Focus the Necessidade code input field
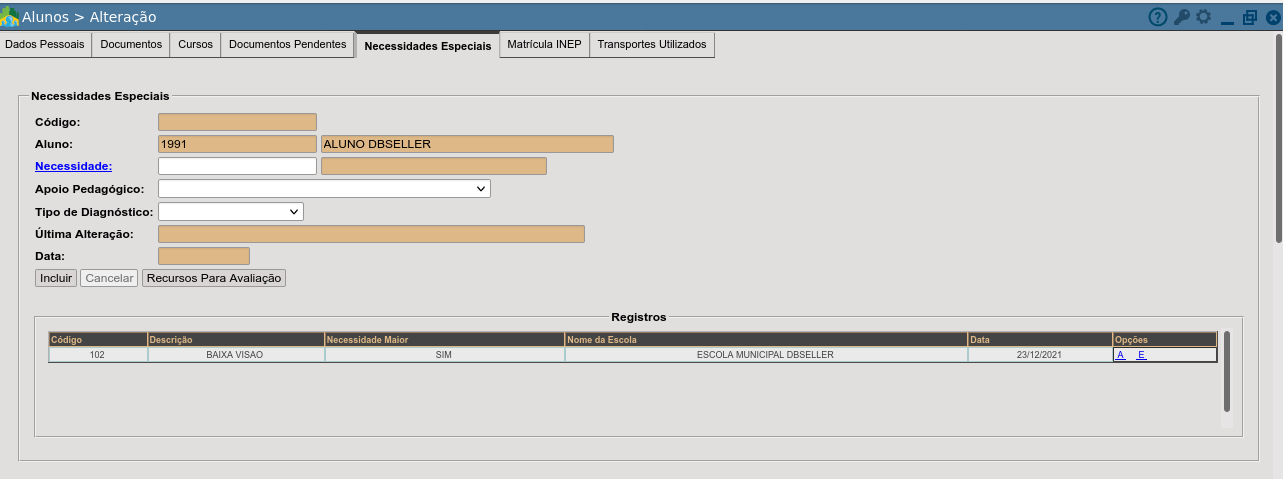Viewport: 1283px width, 479px height. coord(237,166)
